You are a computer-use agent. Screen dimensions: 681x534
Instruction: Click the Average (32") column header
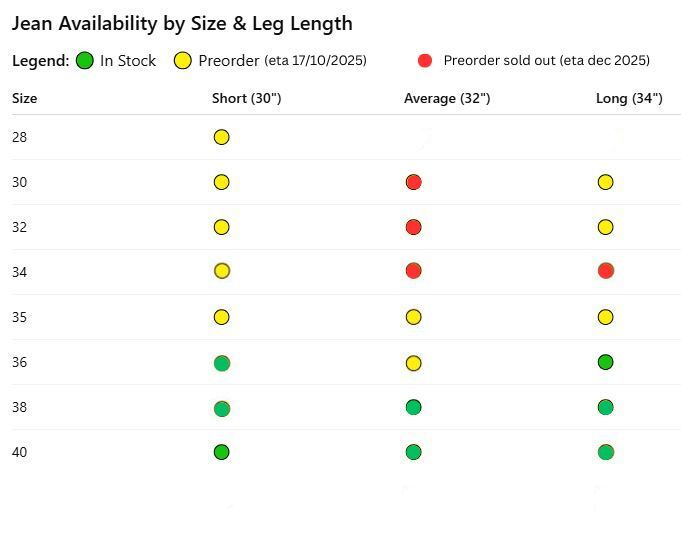tap(446, 98)
